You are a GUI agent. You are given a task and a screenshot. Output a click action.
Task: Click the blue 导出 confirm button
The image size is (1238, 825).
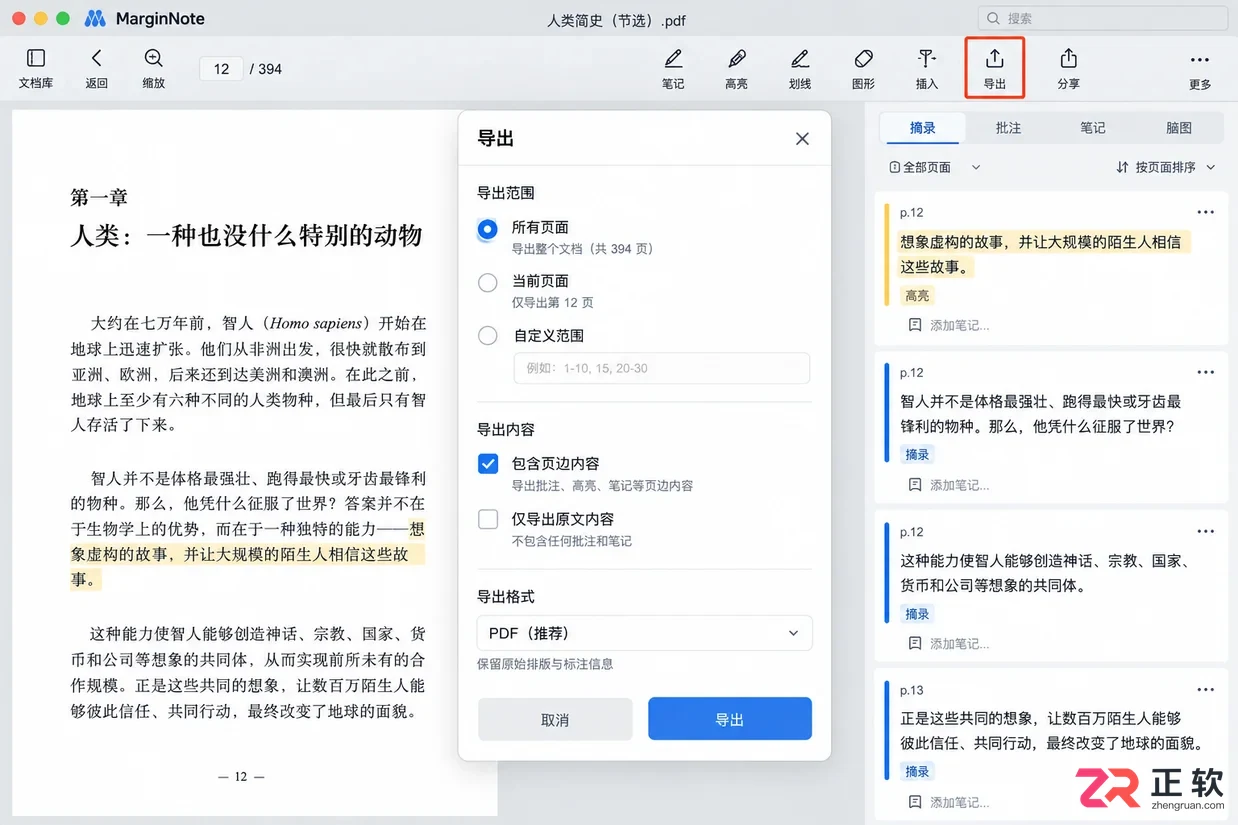pos(730,720)
